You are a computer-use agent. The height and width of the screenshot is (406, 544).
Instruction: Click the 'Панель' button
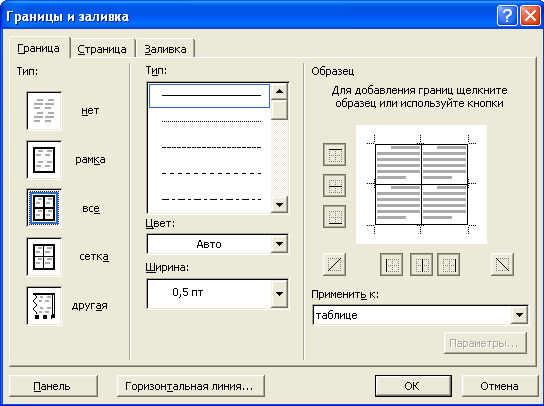point(53,386)
